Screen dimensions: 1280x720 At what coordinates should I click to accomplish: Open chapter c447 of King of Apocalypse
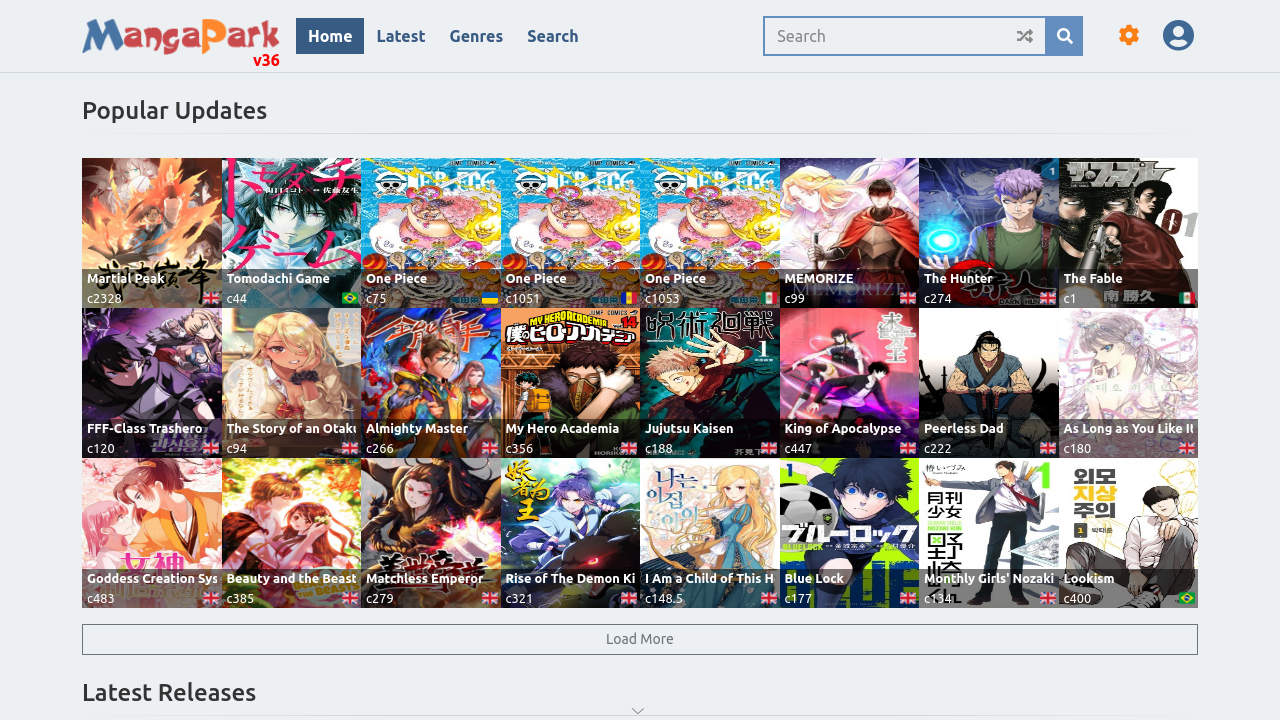pyautogui.click(x=799, y=448)
